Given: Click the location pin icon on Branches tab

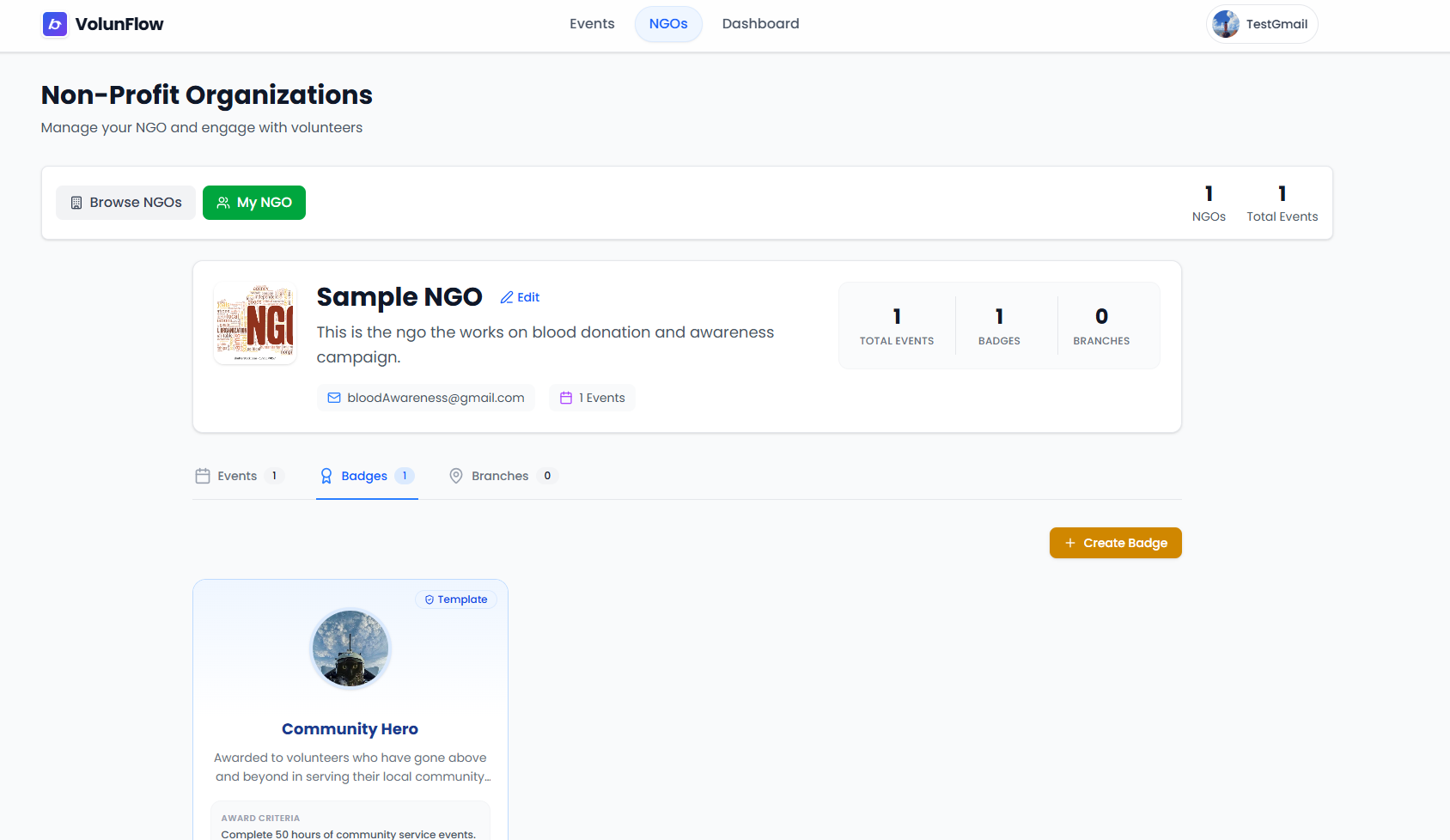Looking at the screenshot, I should (456, 476).
